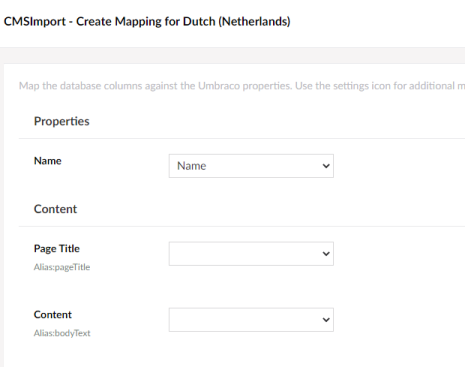Click the bold Content property label above Alias:bodyText
The width and height of the screenshot is (465, 367).
(53, 315)
